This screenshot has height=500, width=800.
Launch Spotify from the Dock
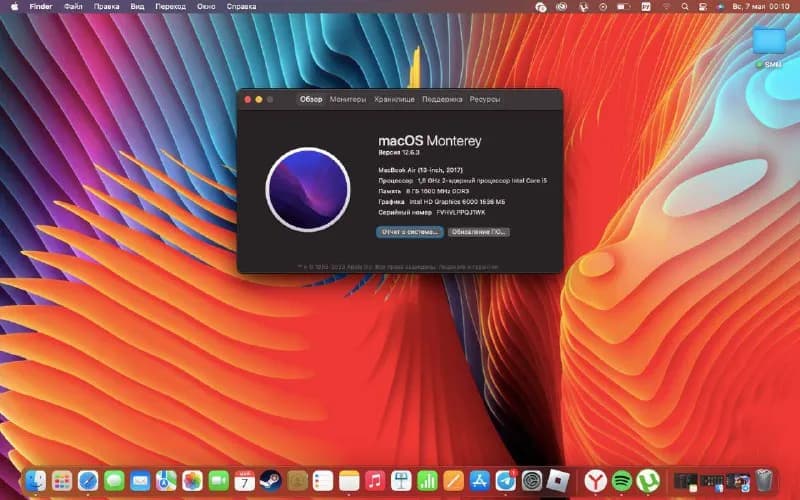coord(621,481)
